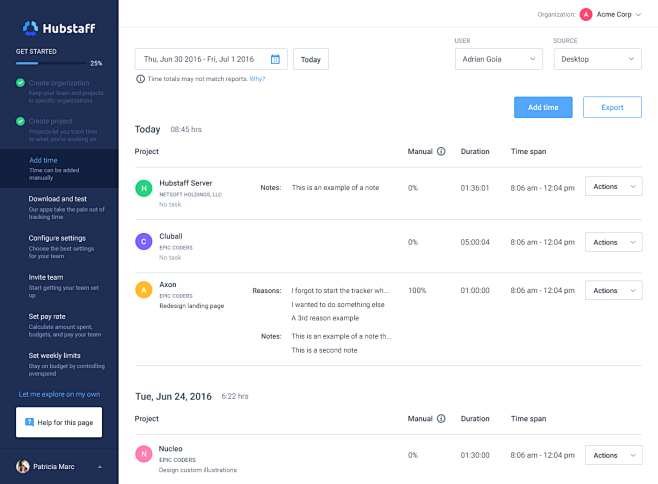Click the 'Tue, Jun 24, 2016' date heading
The image size is (658, 484).
point(173,396)
